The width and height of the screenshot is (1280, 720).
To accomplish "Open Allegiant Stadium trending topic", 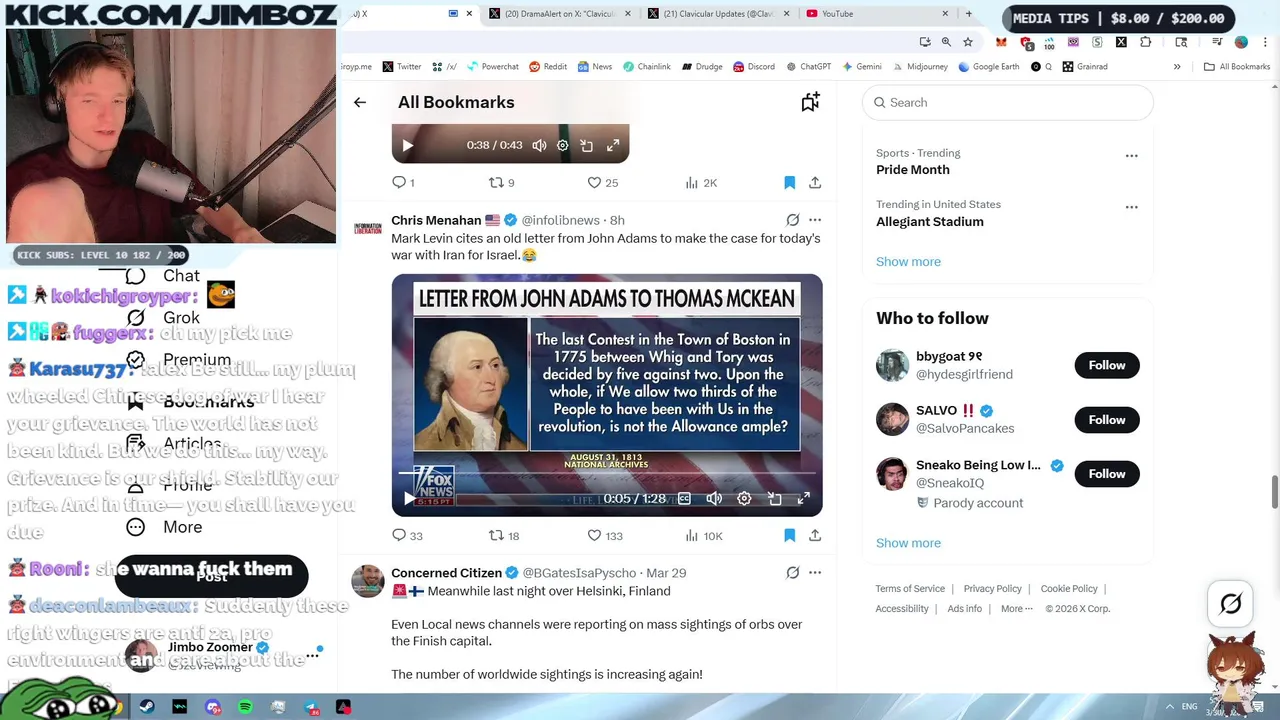I will 930,222.
